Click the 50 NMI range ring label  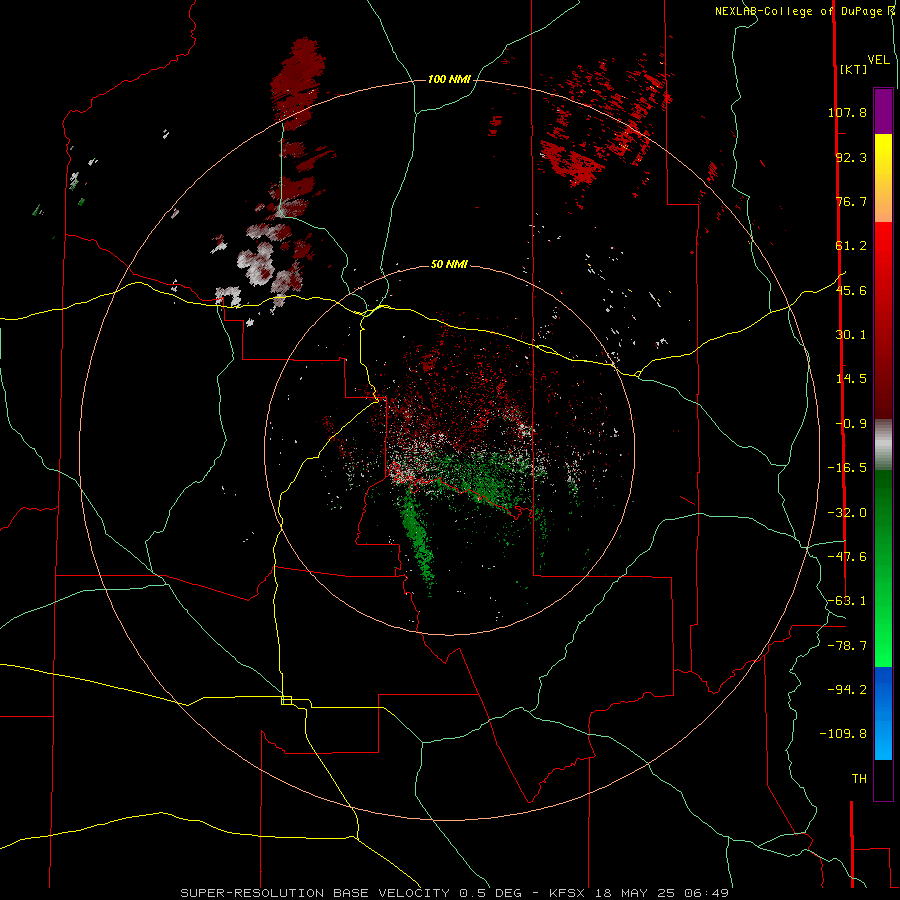coord(449,265)
